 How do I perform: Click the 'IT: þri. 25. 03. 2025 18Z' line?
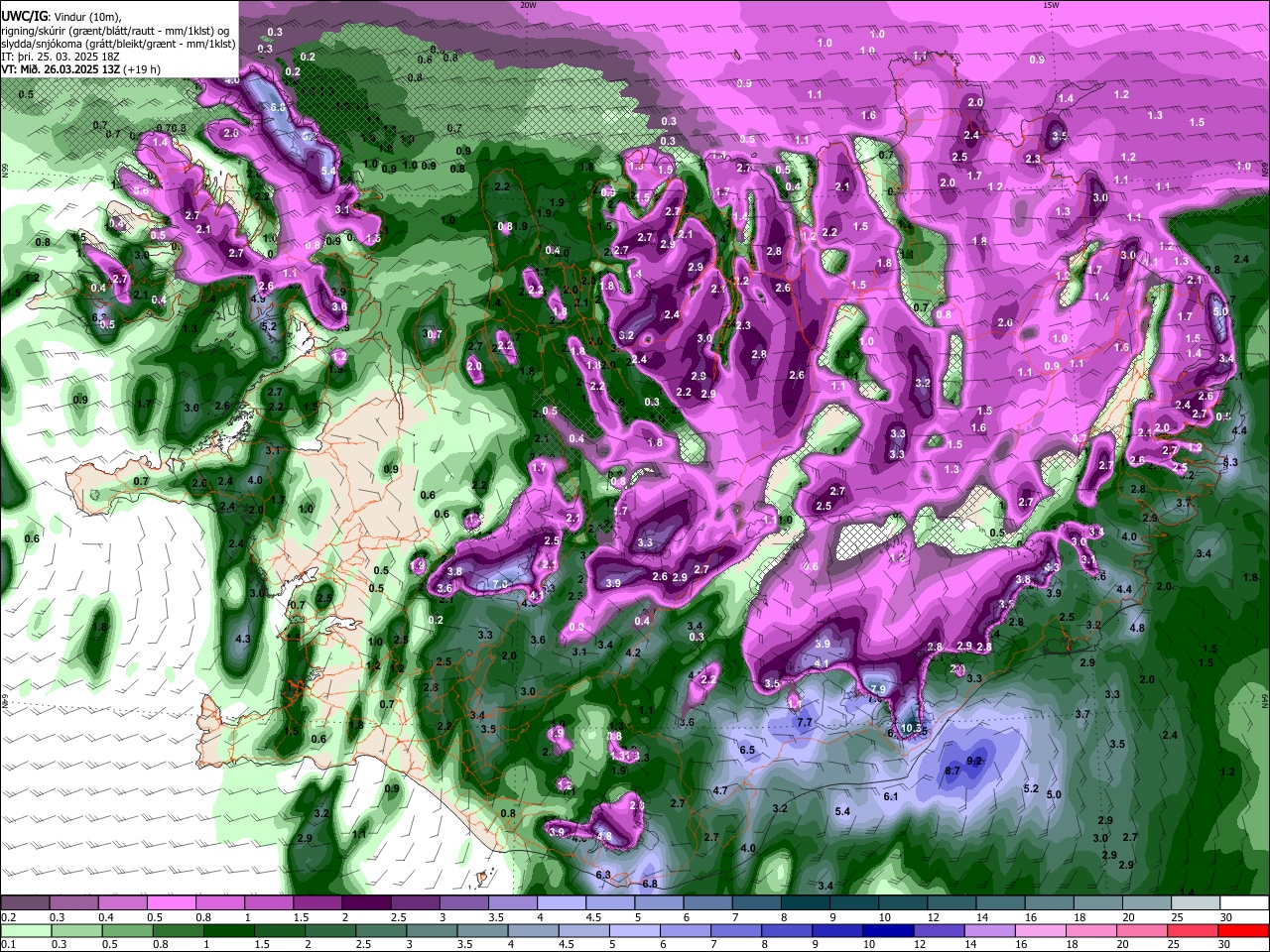click(x=62, y=57)
